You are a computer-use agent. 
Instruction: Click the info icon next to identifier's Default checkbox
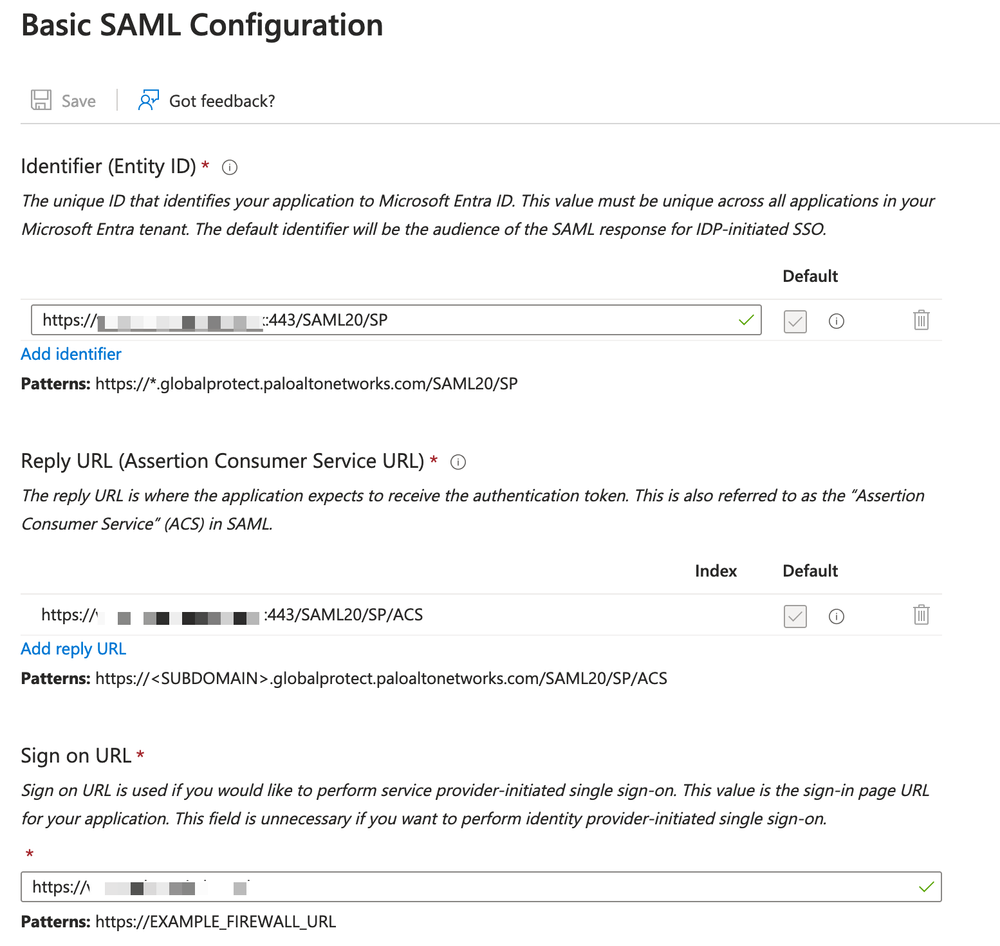[x=836, y=320]
